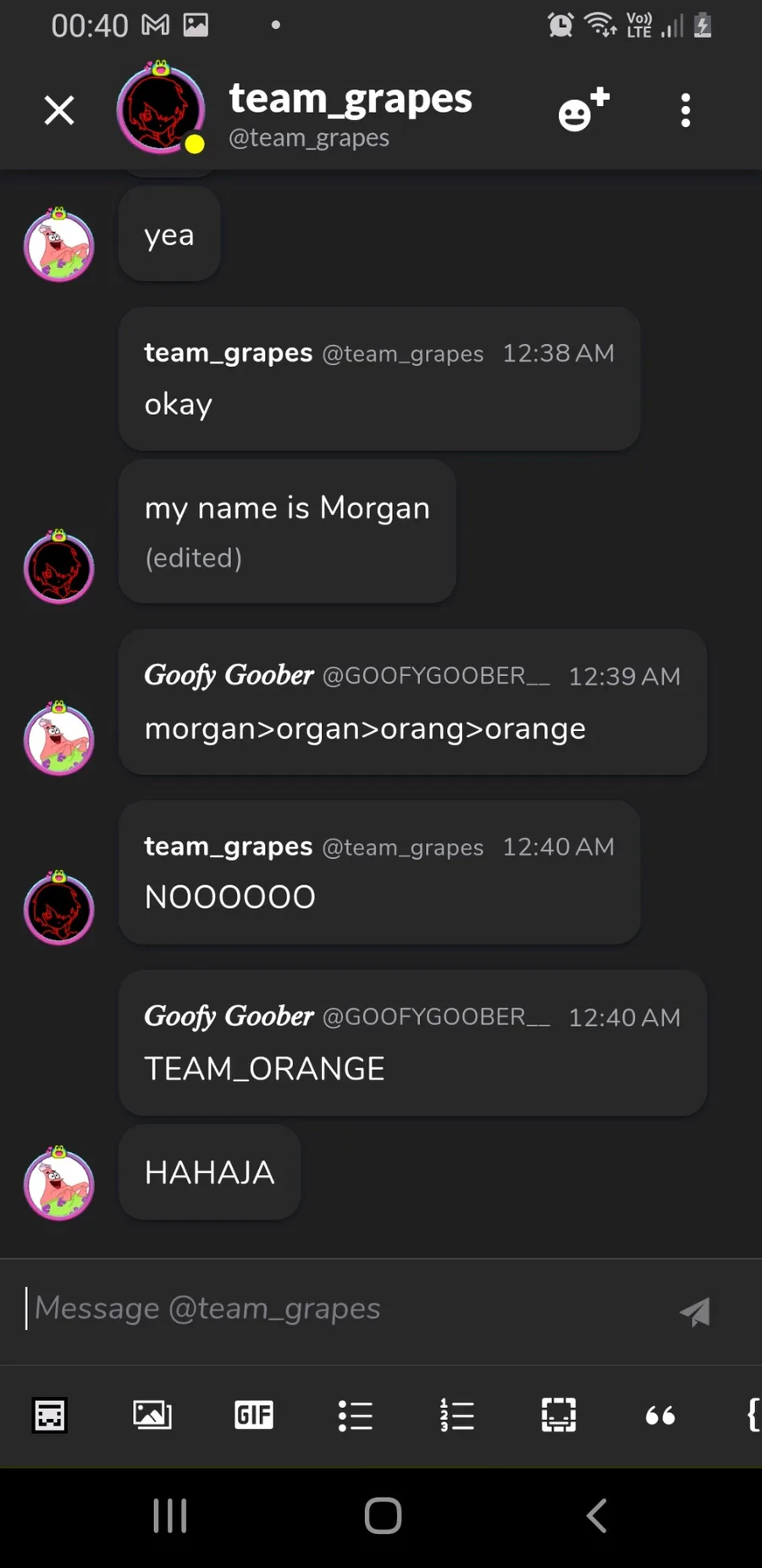The height and width of the screenshot is (1568, 762).
Task: Tap the team_grapes header title
Action: pyautogui.click(x=351, y=98)
